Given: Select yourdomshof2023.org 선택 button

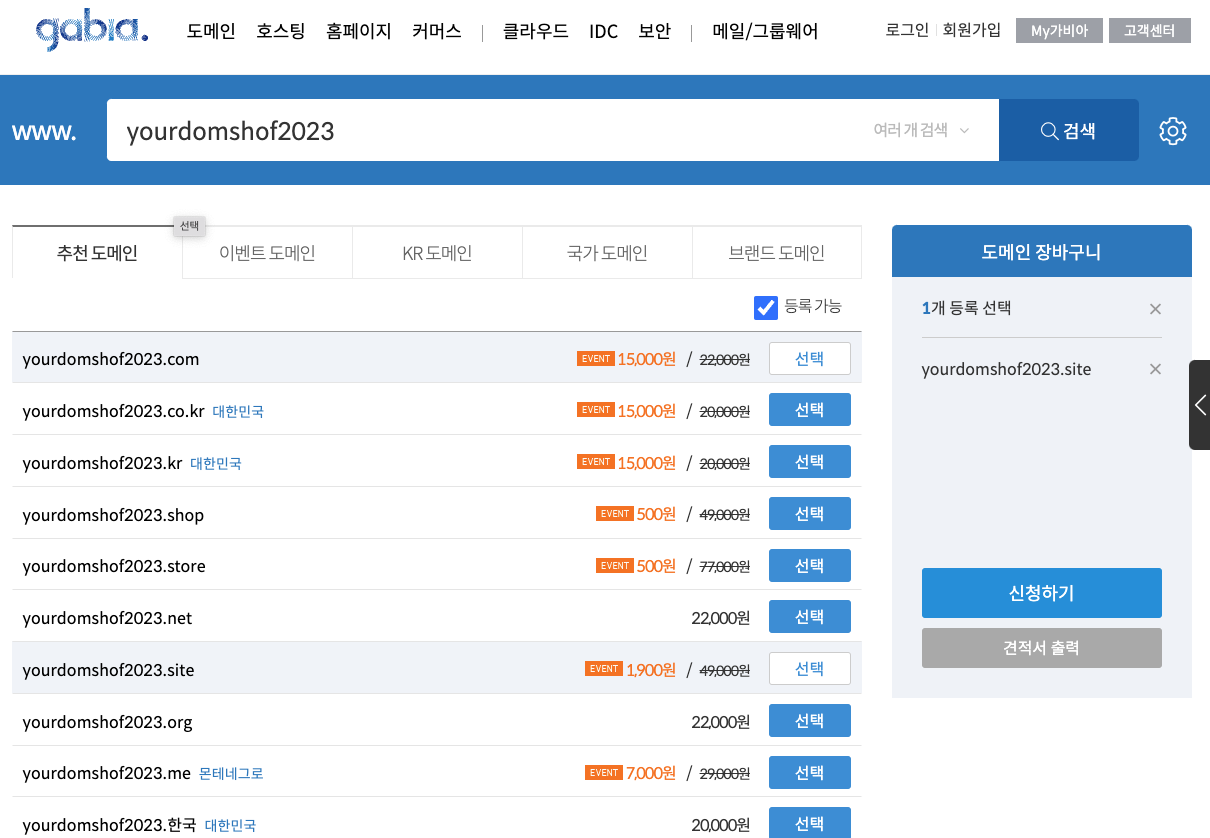Looking at the screenshot, I should [x=810, y=721].
